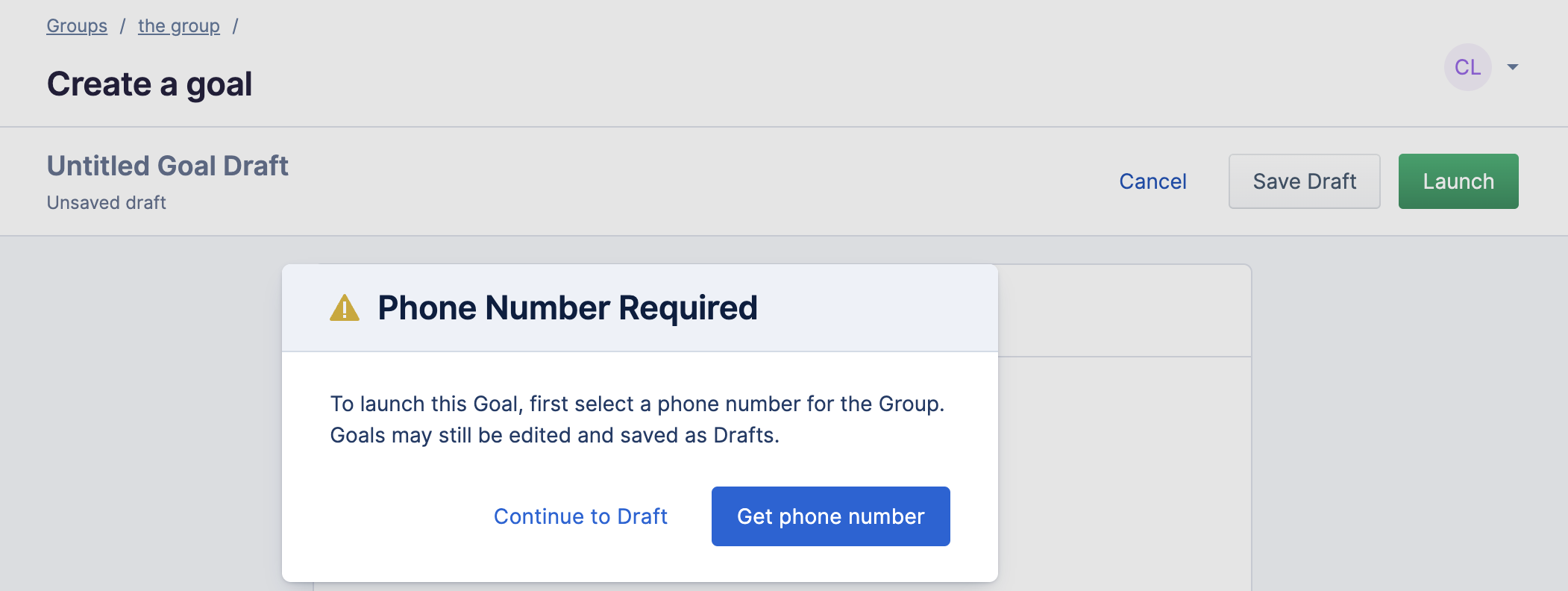Click the yellow warning triangle icon
The width and height of the screenshot is (1568, 591).
tap(344, 308)
